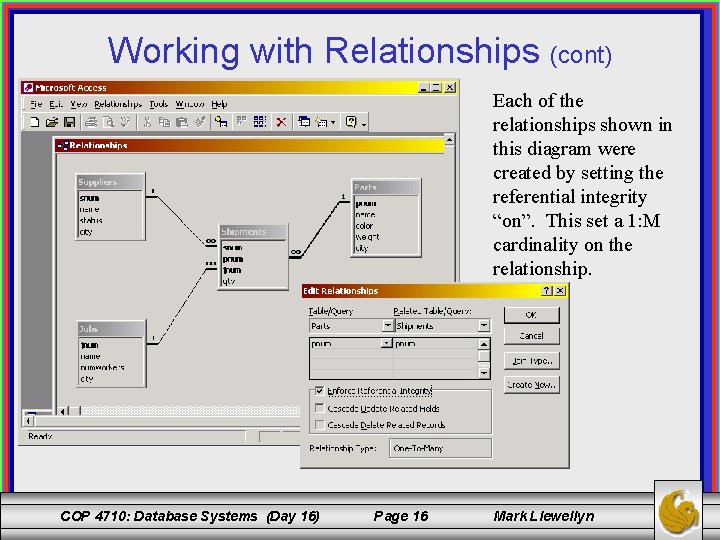Screen dimensions: 720x540
Task: Open the View menu
Action: (79, 104)
